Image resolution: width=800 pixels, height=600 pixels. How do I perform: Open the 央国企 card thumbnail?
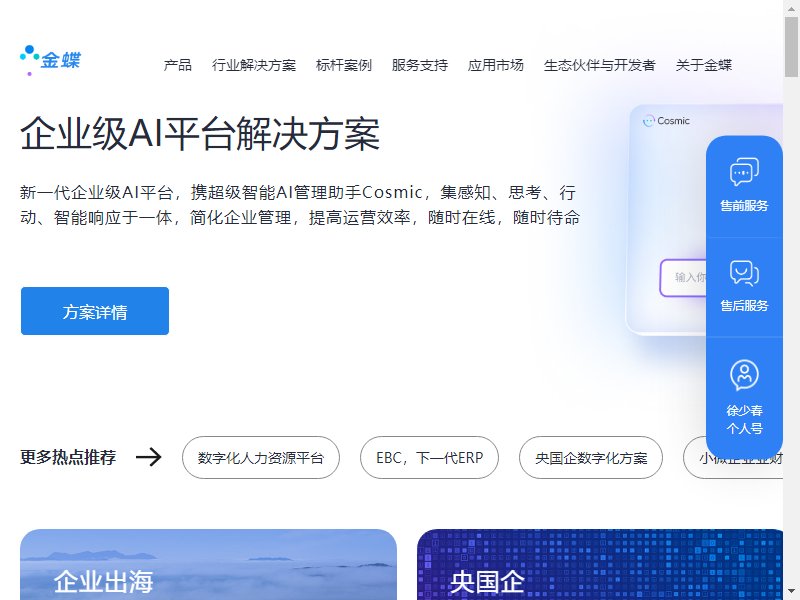[x=600, y=564]
